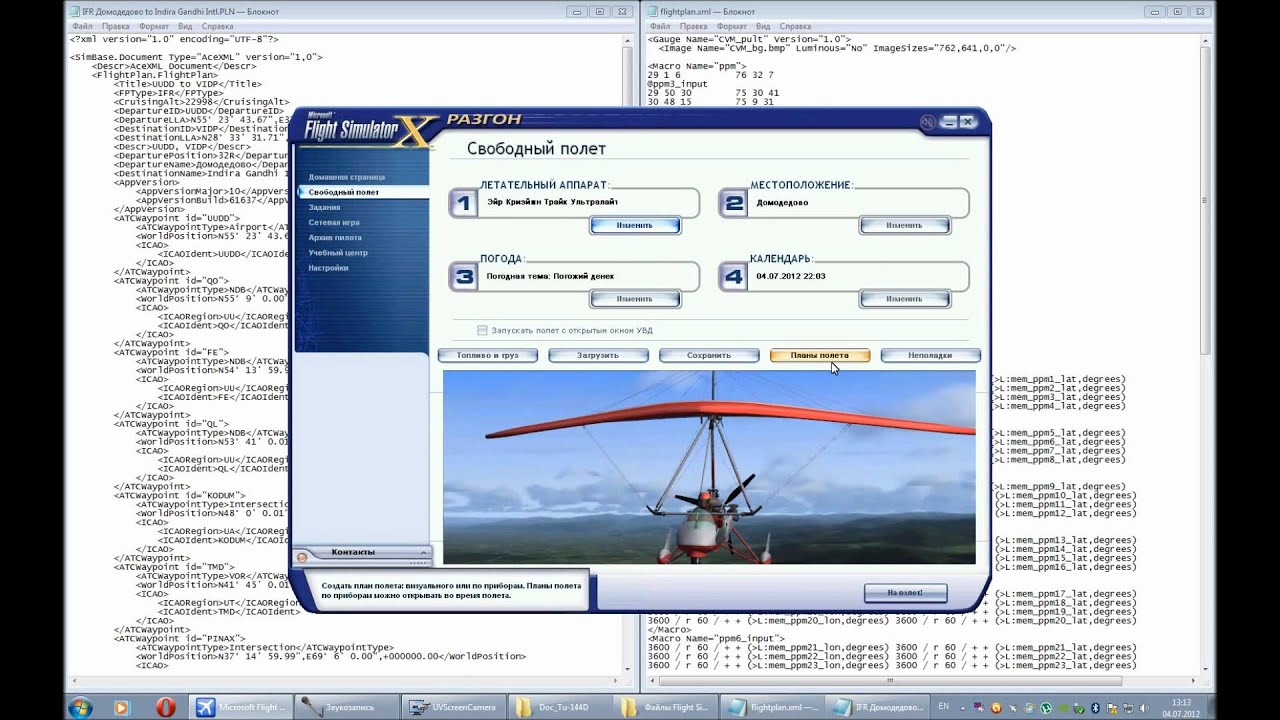Open Задания in FSX sidebar
The height and width of the screenshot is (720, 1280).
pos(324,207)
